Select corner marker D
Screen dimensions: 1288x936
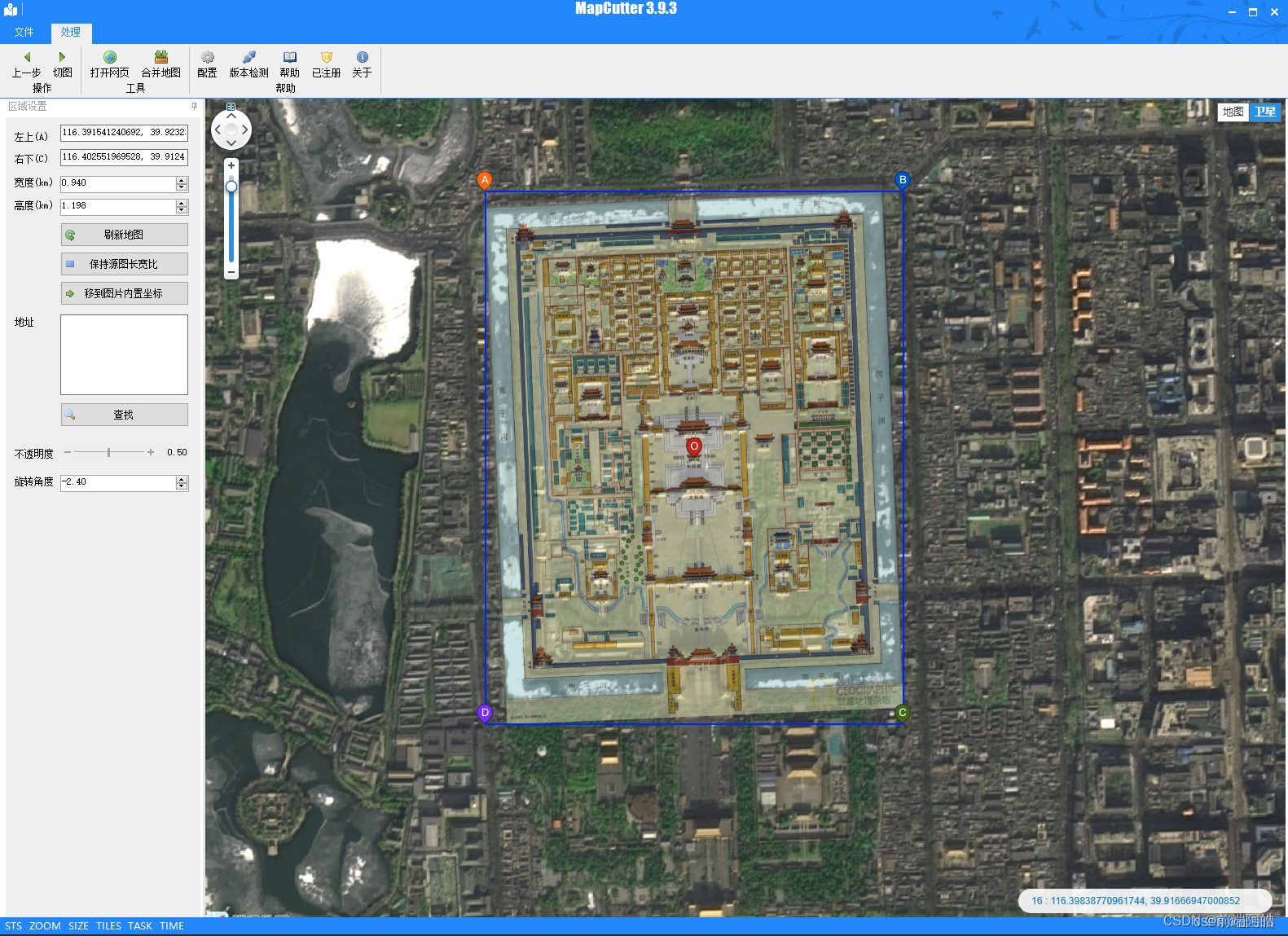click(485, 713)
